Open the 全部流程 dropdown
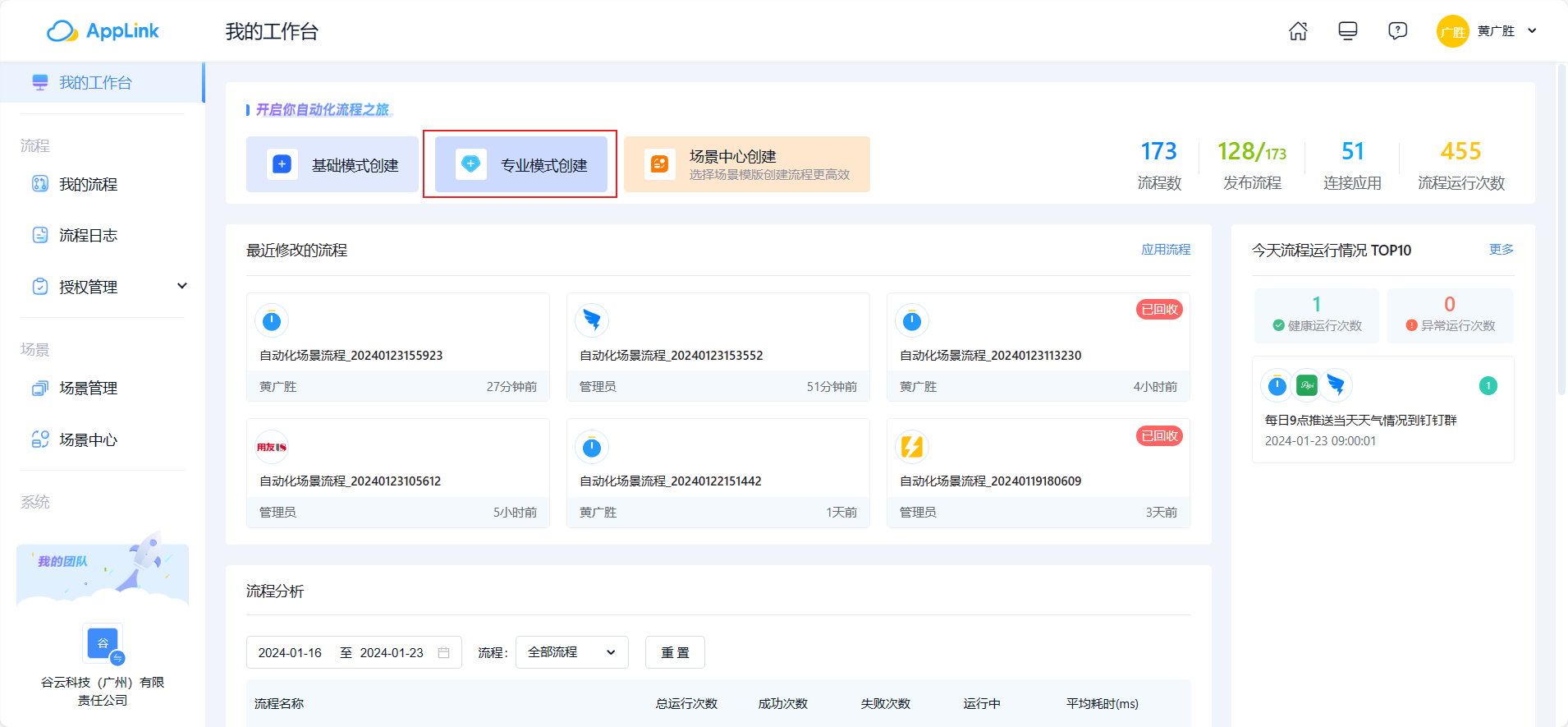This screenshot has width=1568, height=727. (x=572, y=652)
